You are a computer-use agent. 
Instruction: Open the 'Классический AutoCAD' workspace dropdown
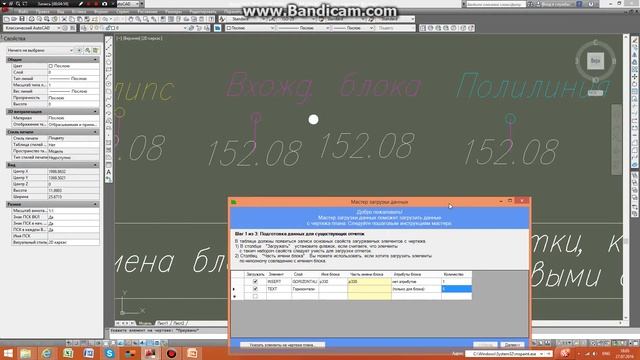tap(32, 28)
